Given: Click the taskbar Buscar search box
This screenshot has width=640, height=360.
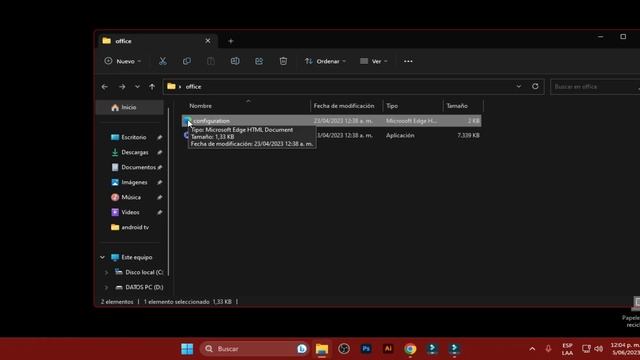Looking at the screenshot, I should 254,349.
